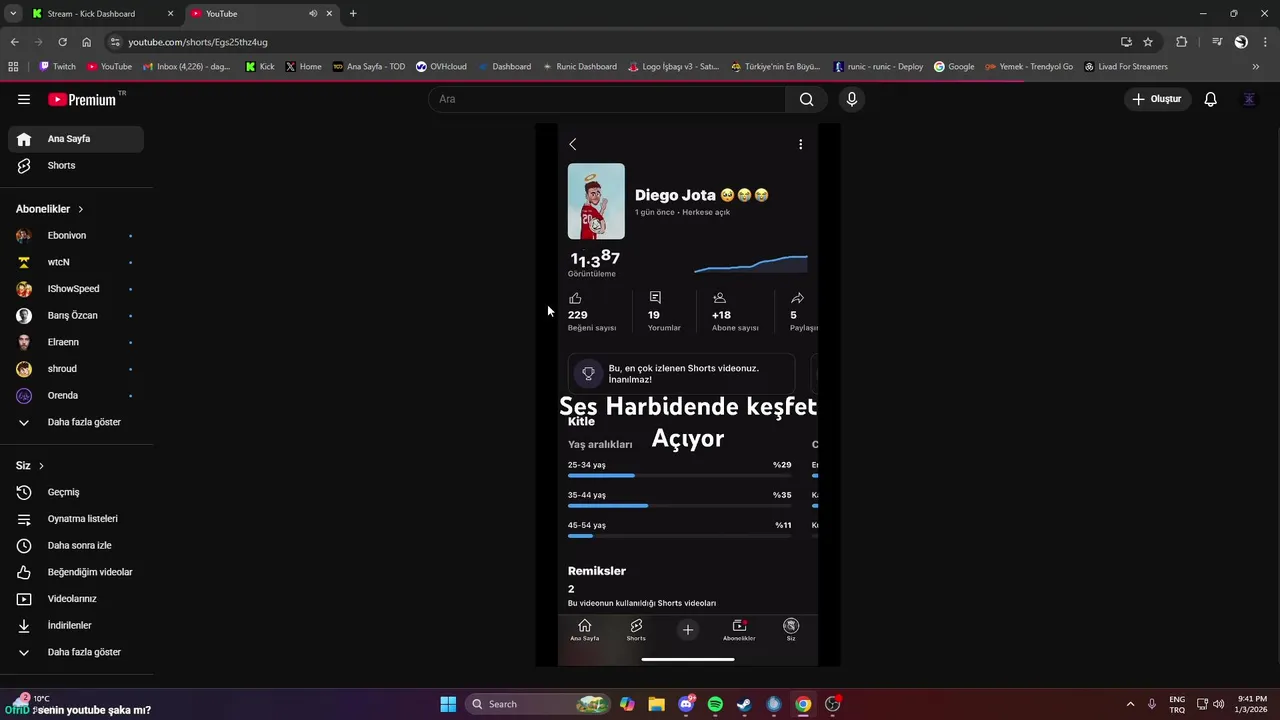Tap the plus create button in the phone bar
The image size is (1280, 720).
687,630
